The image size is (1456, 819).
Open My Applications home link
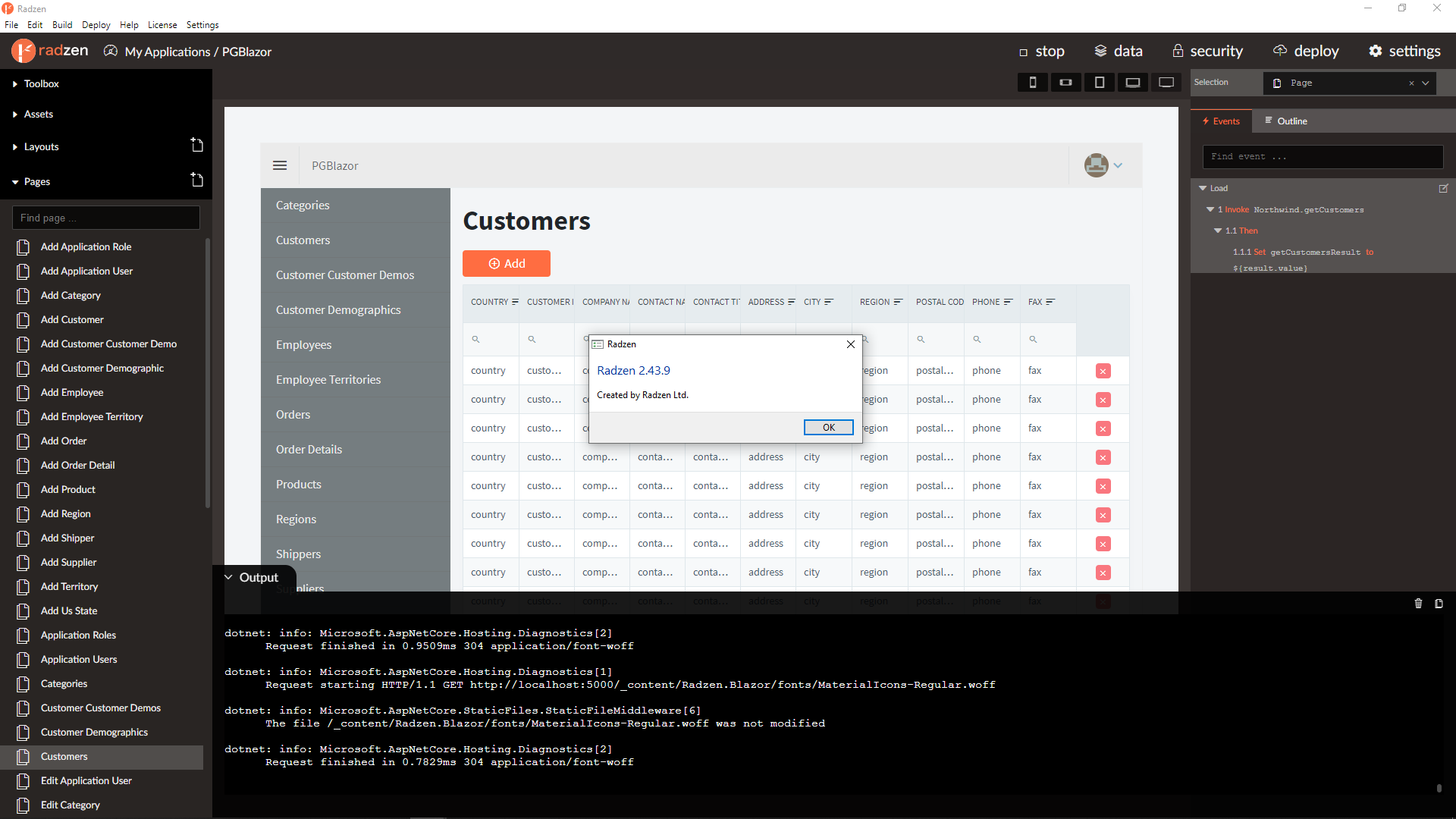pyautogui.click(x=168, y=52)
